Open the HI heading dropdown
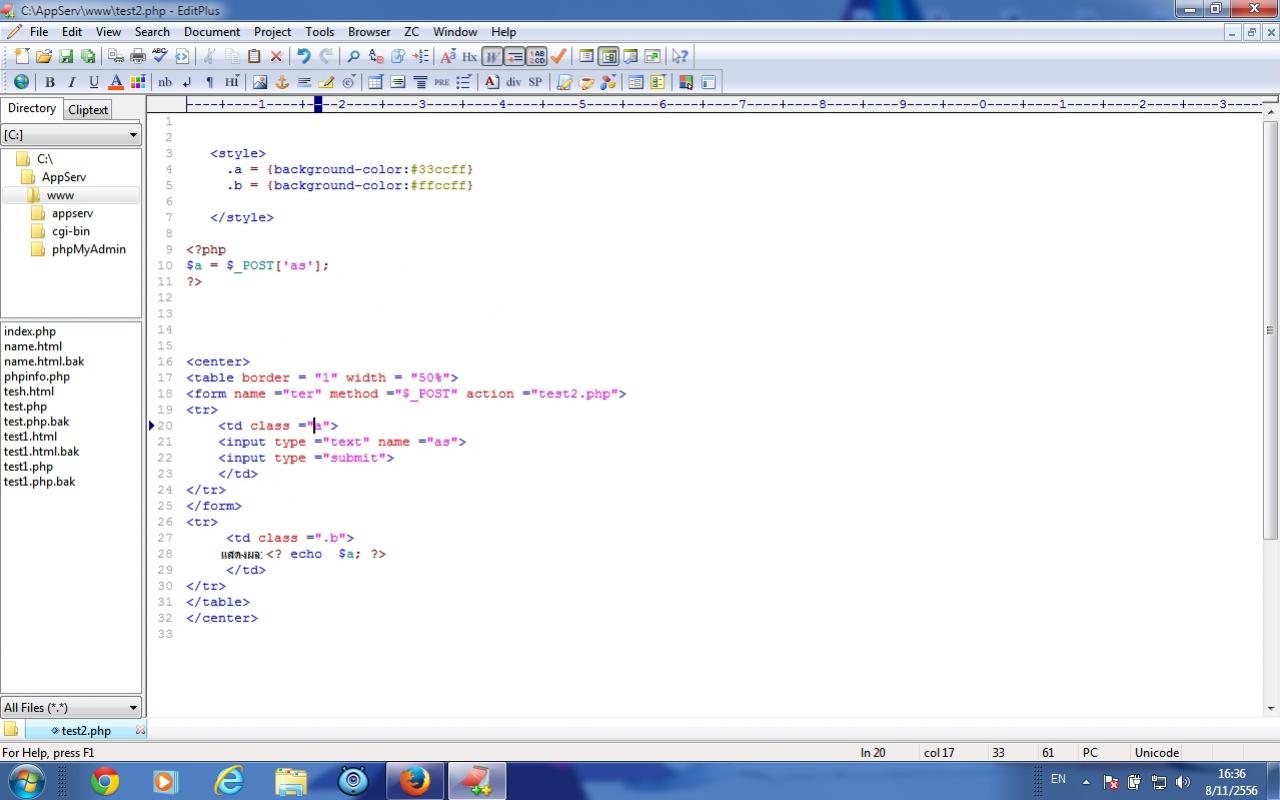1280x800 pixels. 232,82
